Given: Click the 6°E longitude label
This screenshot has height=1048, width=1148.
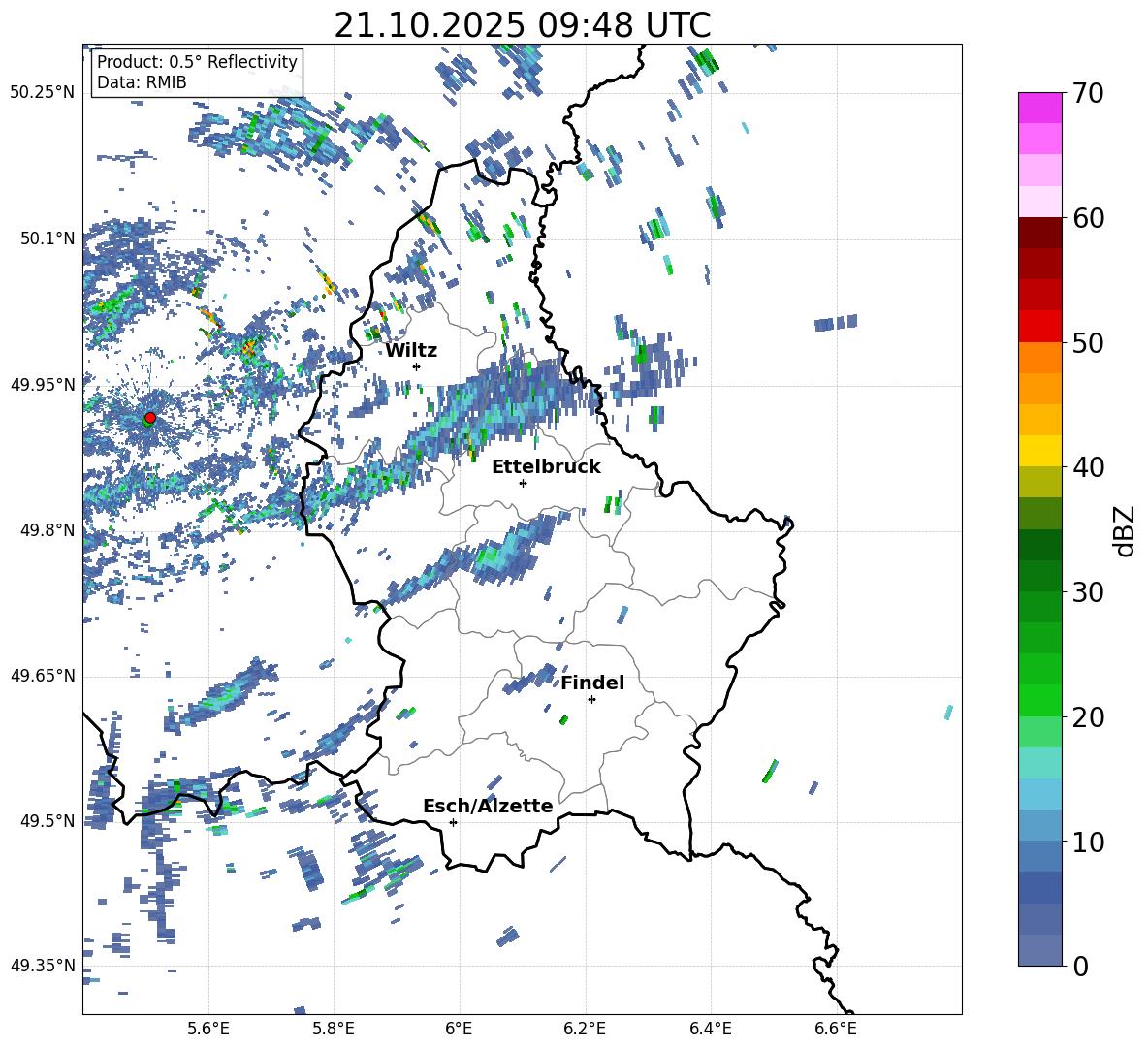Looking at the screenshot, I should point(459,1029).
